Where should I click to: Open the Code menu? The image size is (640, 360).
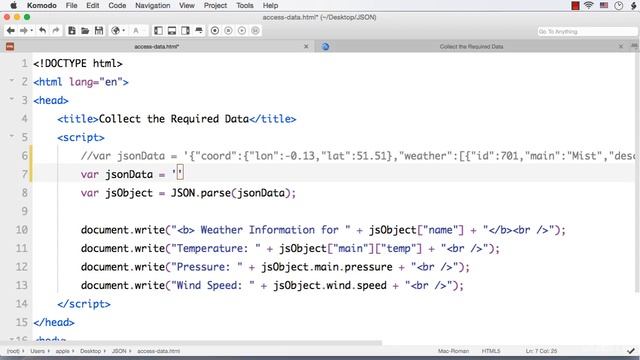[117, 5]
